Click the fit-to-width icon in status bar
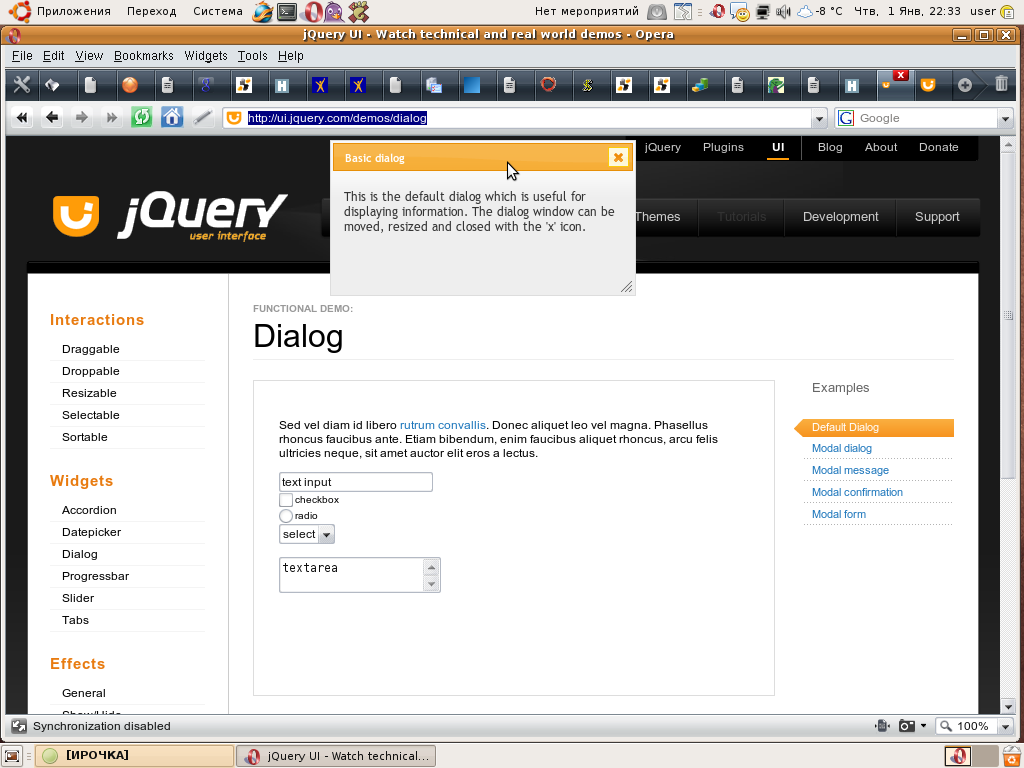 point(881,726)
